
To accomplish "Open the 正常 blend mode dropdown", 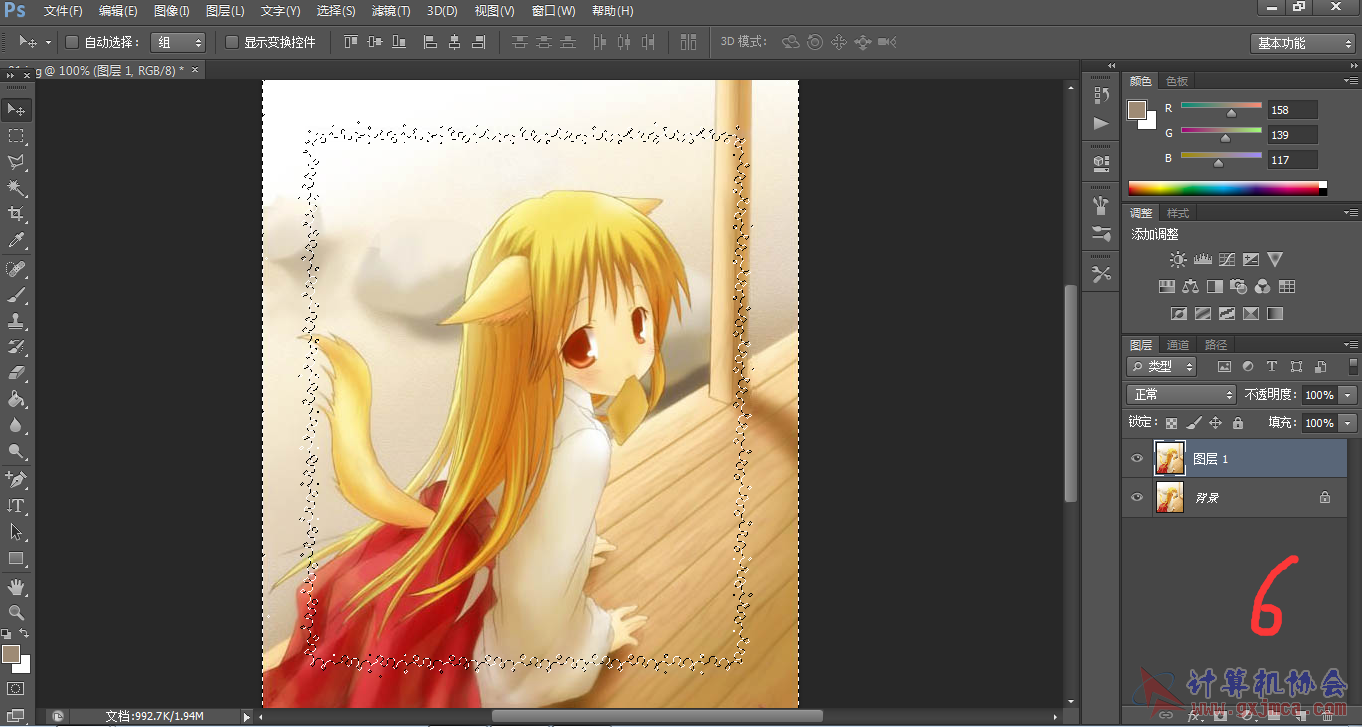I will tap(1181, 395).
